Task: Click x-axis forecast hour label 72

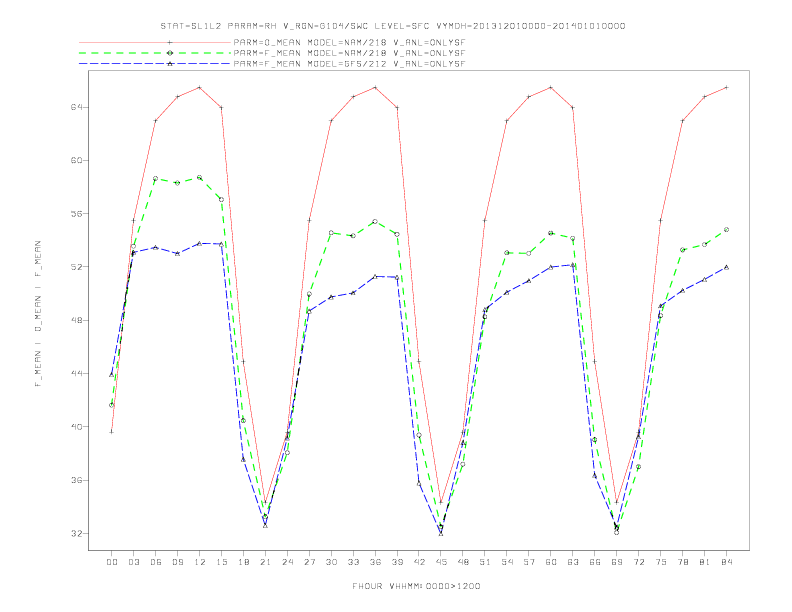Action: [x=639, y=562]
